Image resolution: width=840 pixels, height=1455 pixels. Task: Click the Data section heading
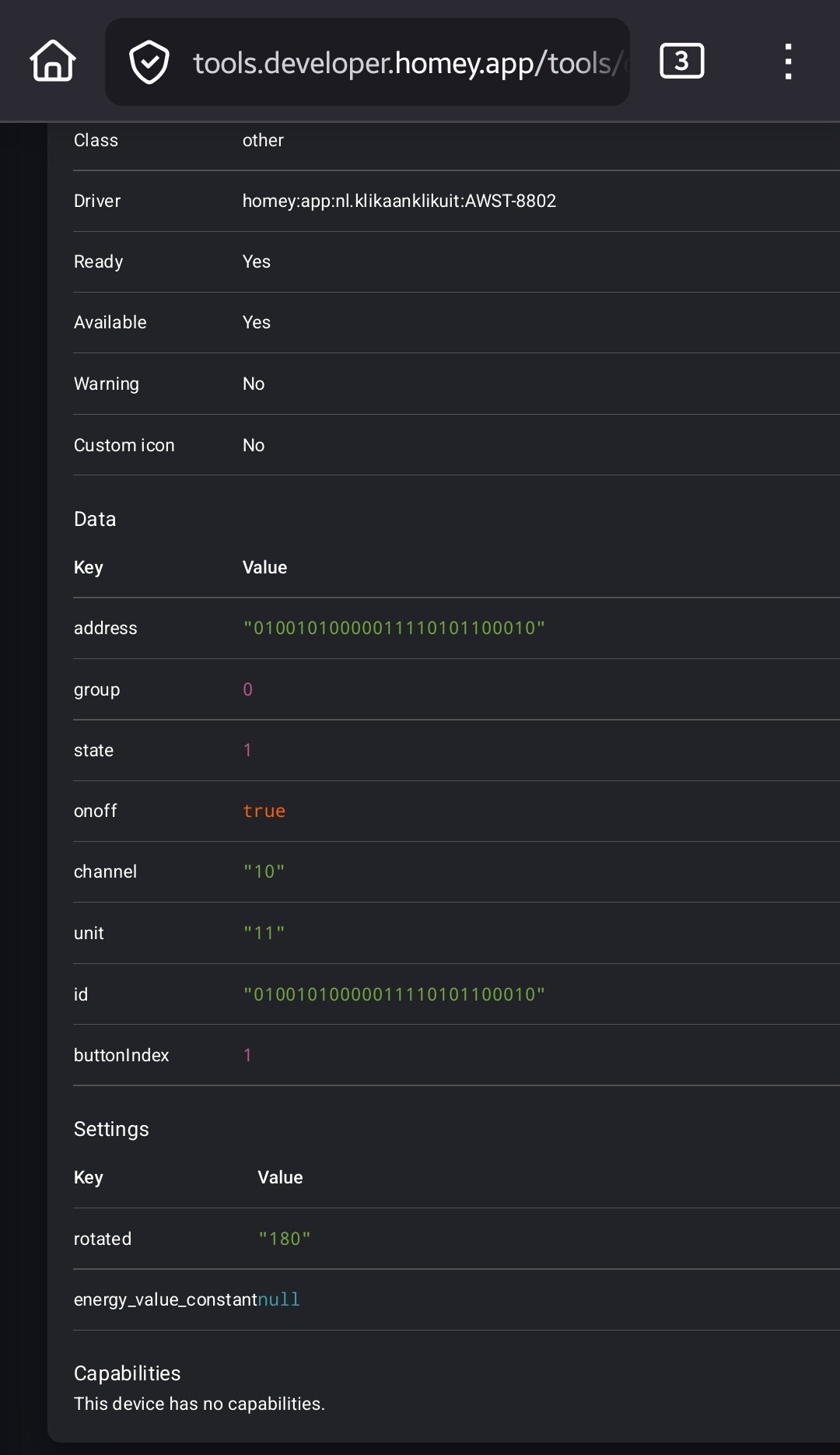[x=95, y=519]
